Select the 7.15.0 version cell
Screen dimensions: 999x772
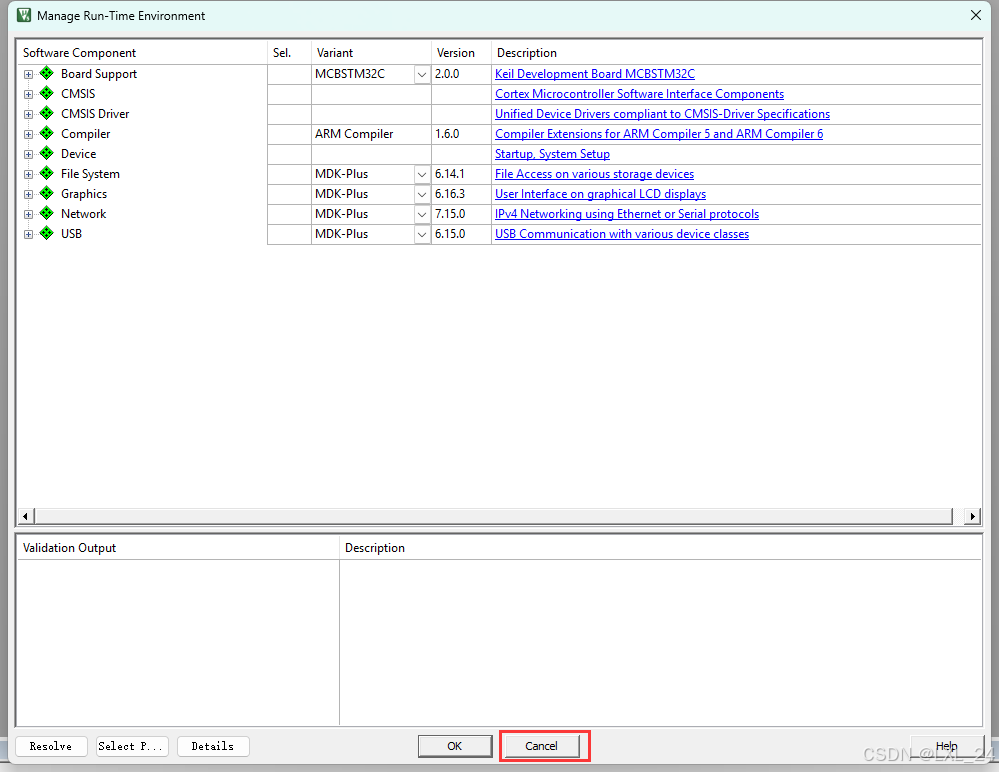tap(461, 214)
